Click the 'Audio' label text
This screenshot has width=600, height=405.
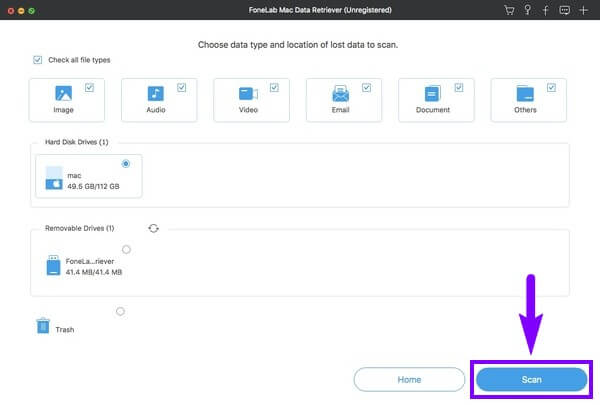pos(156,110)
